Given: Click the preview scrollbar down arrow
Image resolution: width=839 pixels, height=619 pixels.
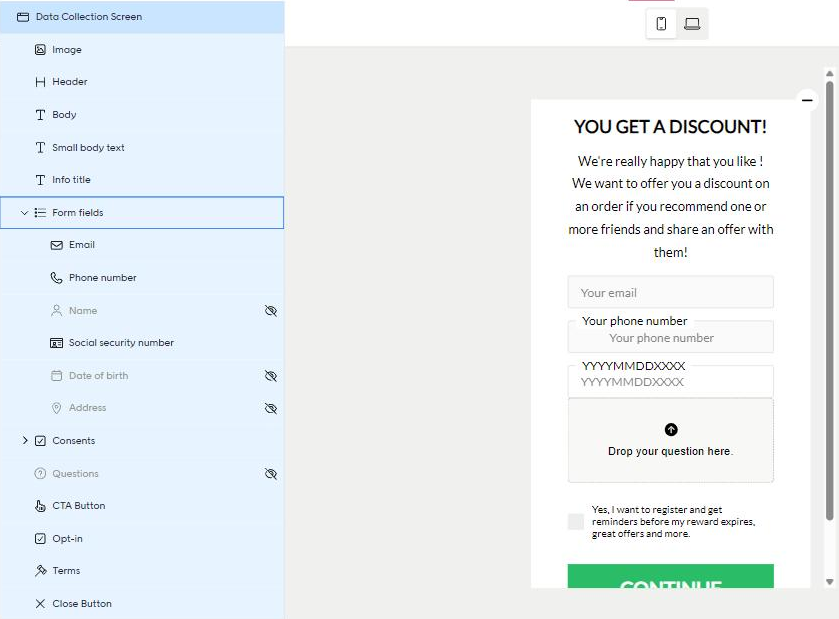Looking at the screenshot, I should tap(829, 582).
